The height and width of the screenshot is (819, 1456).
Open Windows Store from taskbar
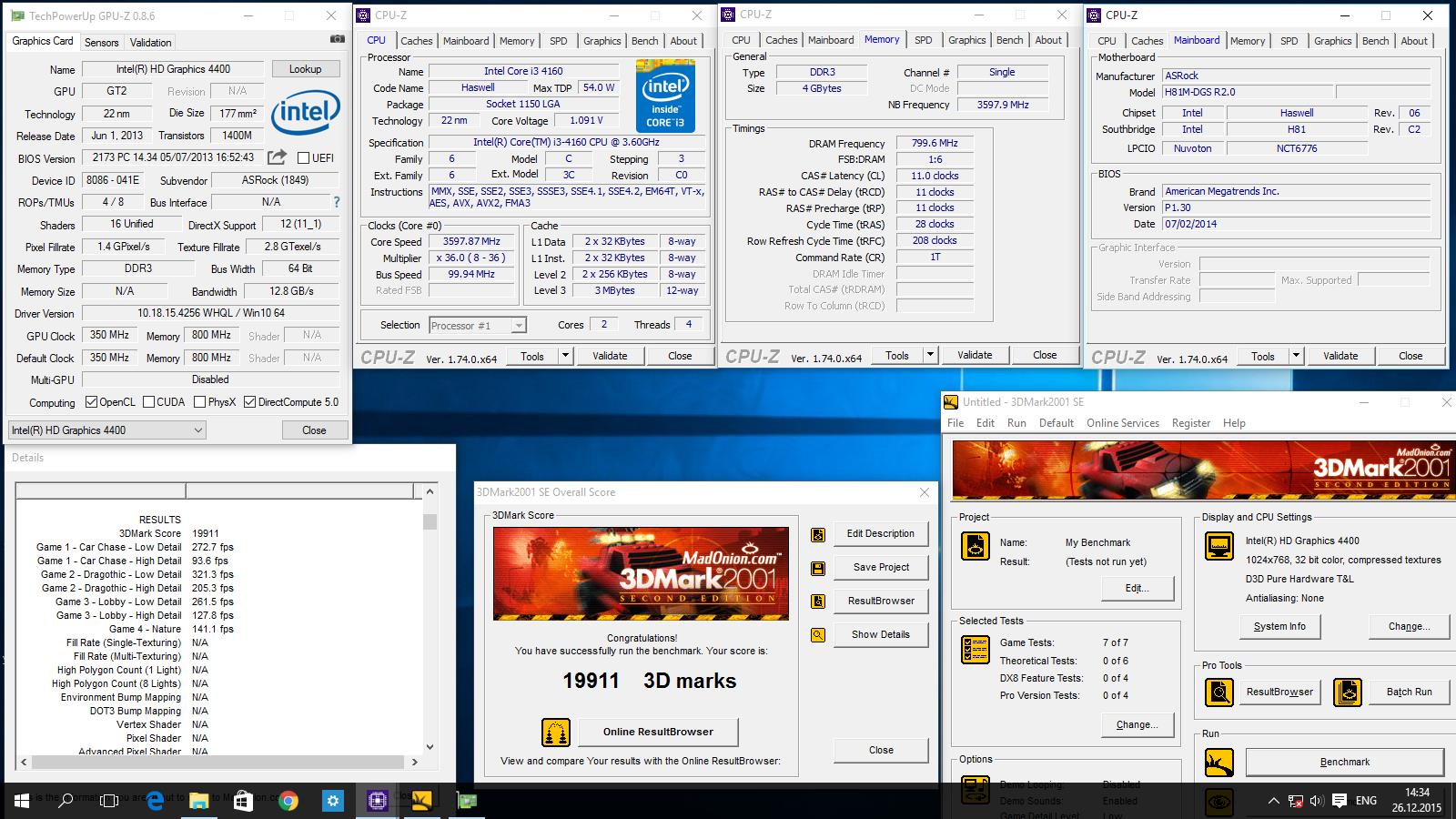pyautogui.click(x=243, y=801)
